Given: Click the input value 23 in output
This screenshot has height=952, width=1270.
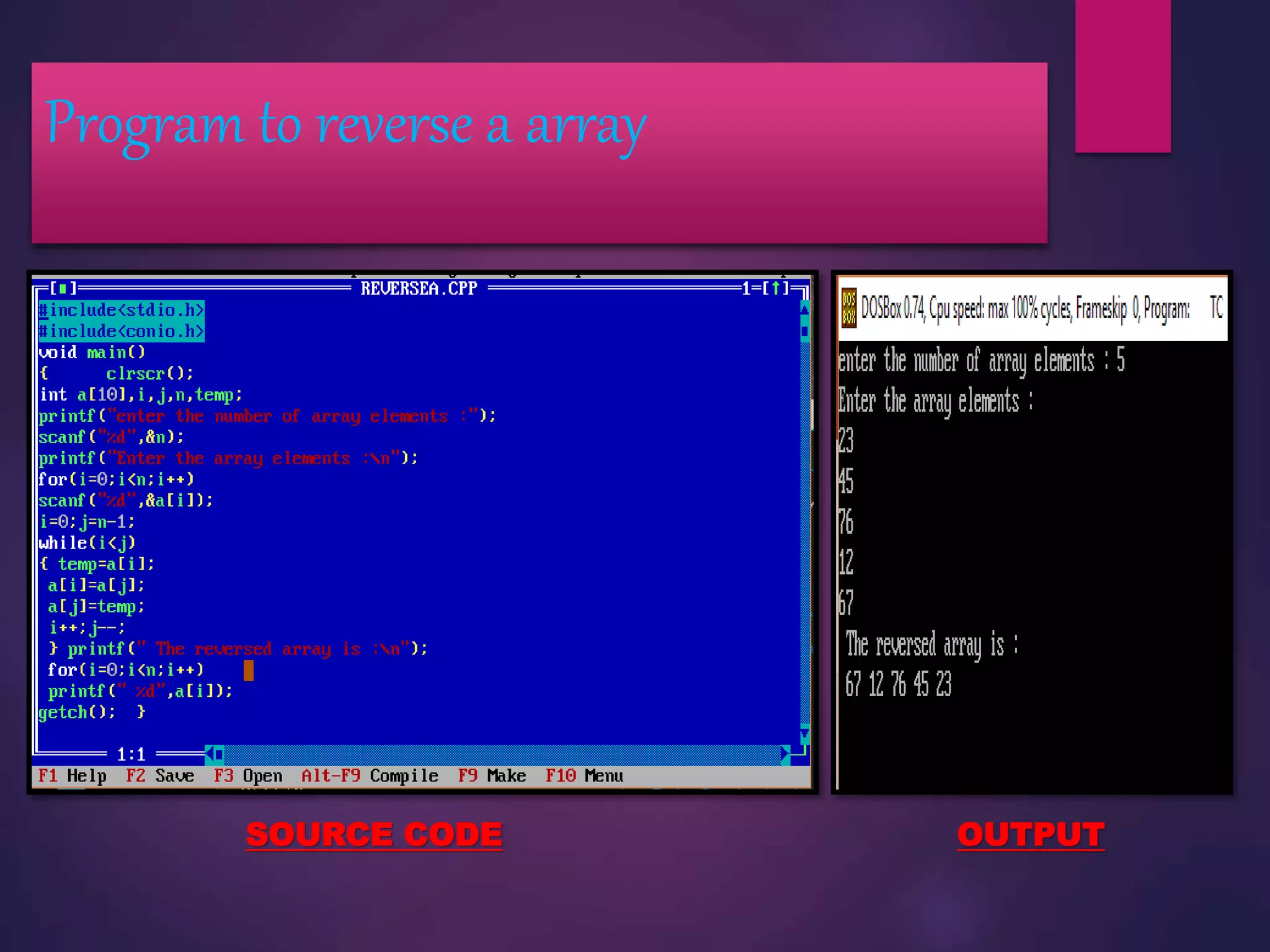Looking at the screenshot, I should click(x=846, y=440).
